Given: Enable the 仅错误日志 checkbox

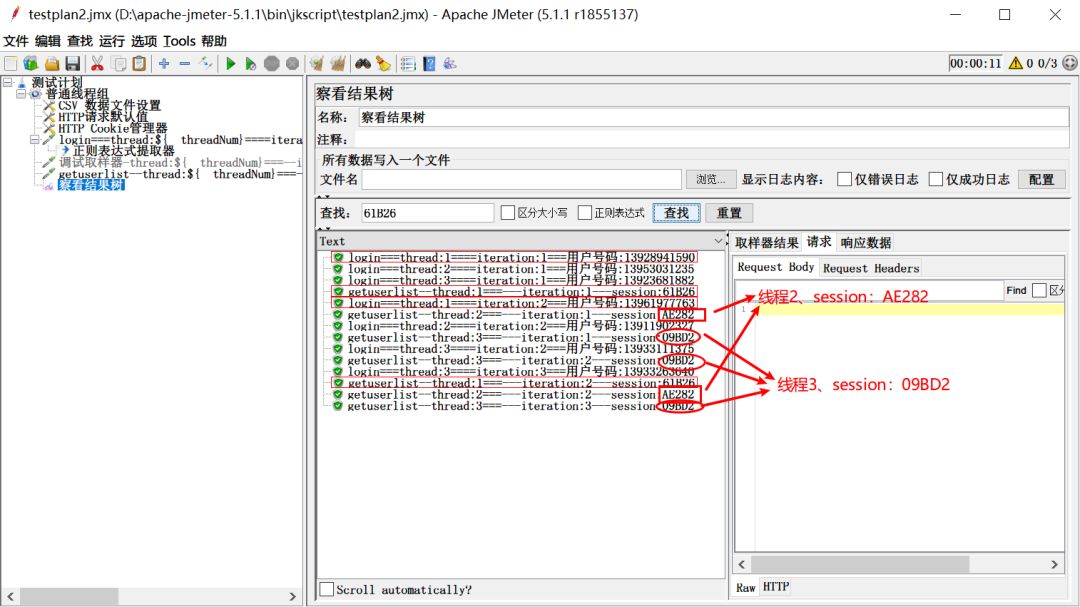Looking at the screenshot, I should (x=845, y=180).
